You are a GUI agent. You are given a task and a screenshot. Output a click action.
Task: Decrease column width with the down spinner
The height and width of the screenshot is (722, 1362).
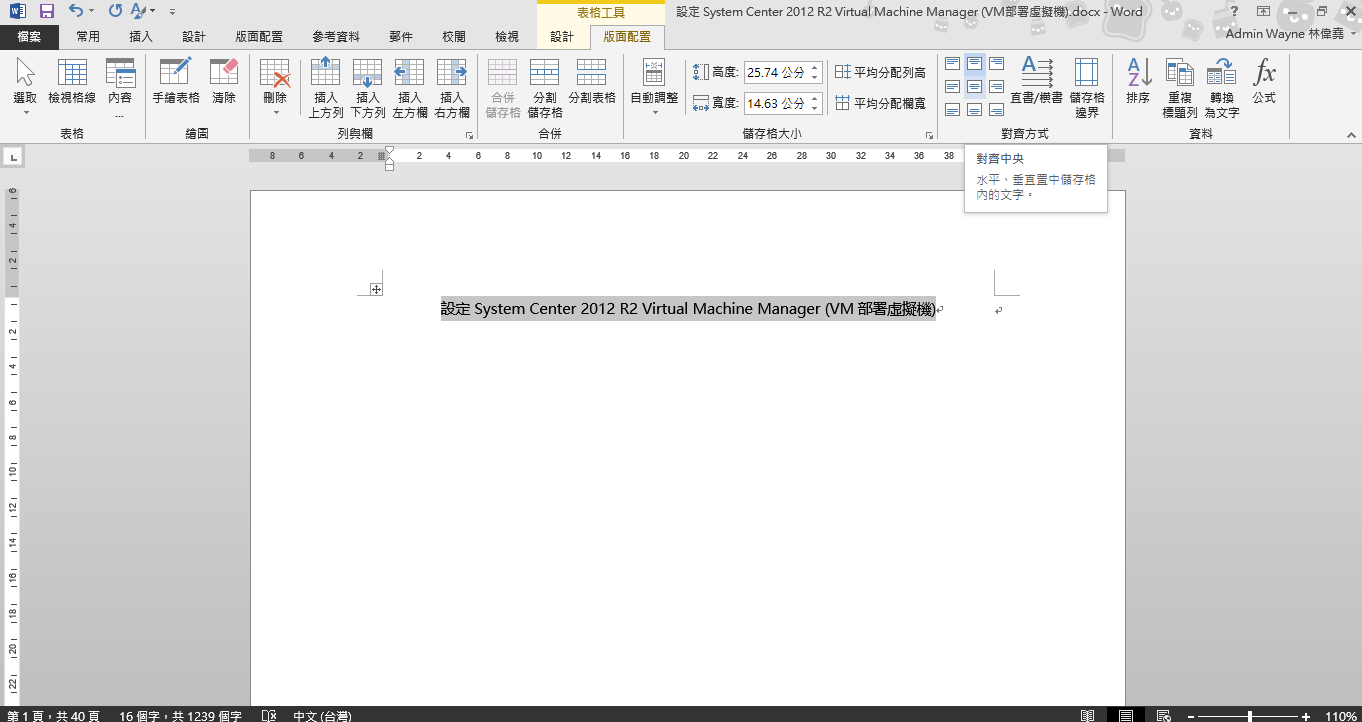[x=815, y=109]
